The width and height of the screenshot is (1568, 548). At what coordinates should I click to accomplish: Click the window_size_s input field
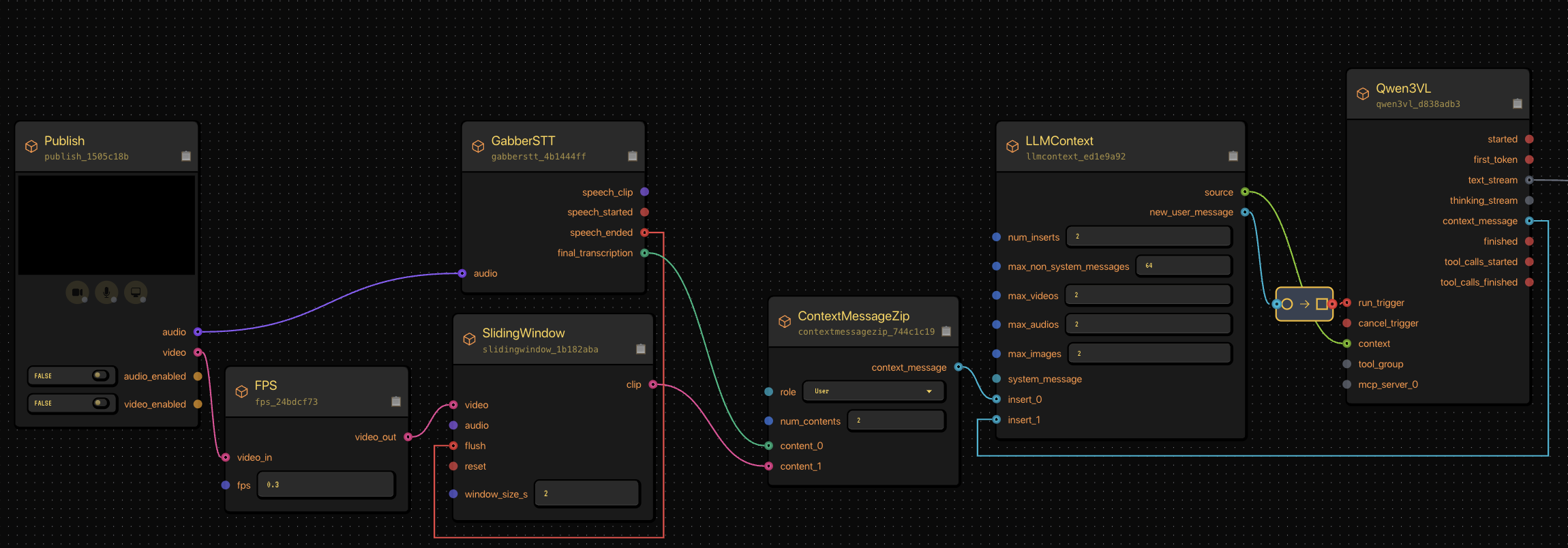click(587, 493)
